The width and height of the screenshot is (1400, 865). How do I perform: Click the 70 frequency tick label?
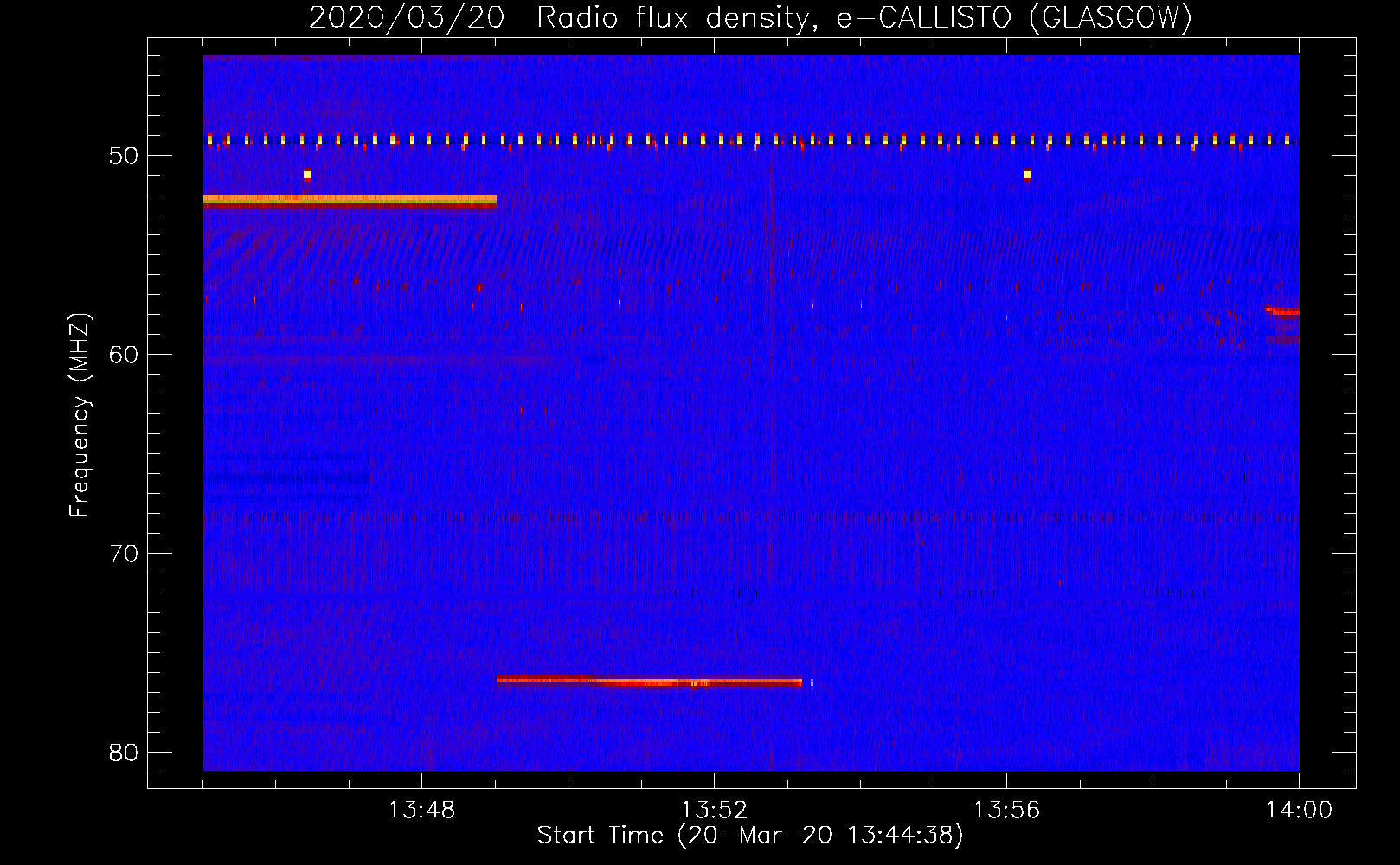coord(124,553)
